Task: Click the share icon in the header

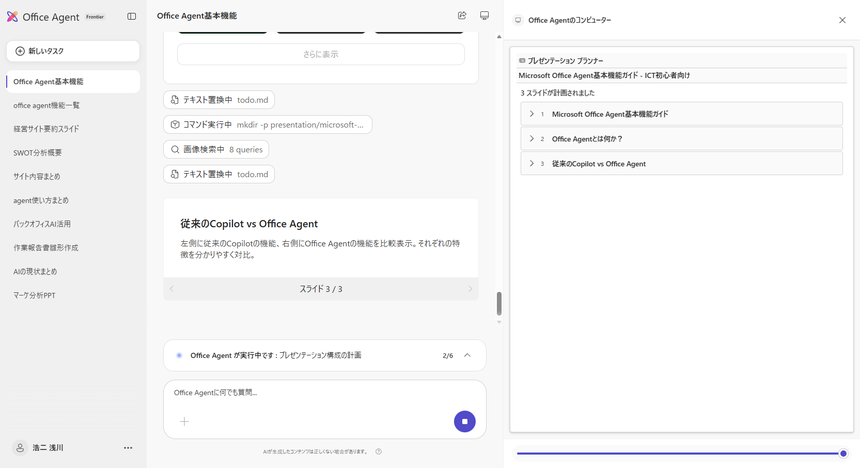Action: [x=462, y=16]
